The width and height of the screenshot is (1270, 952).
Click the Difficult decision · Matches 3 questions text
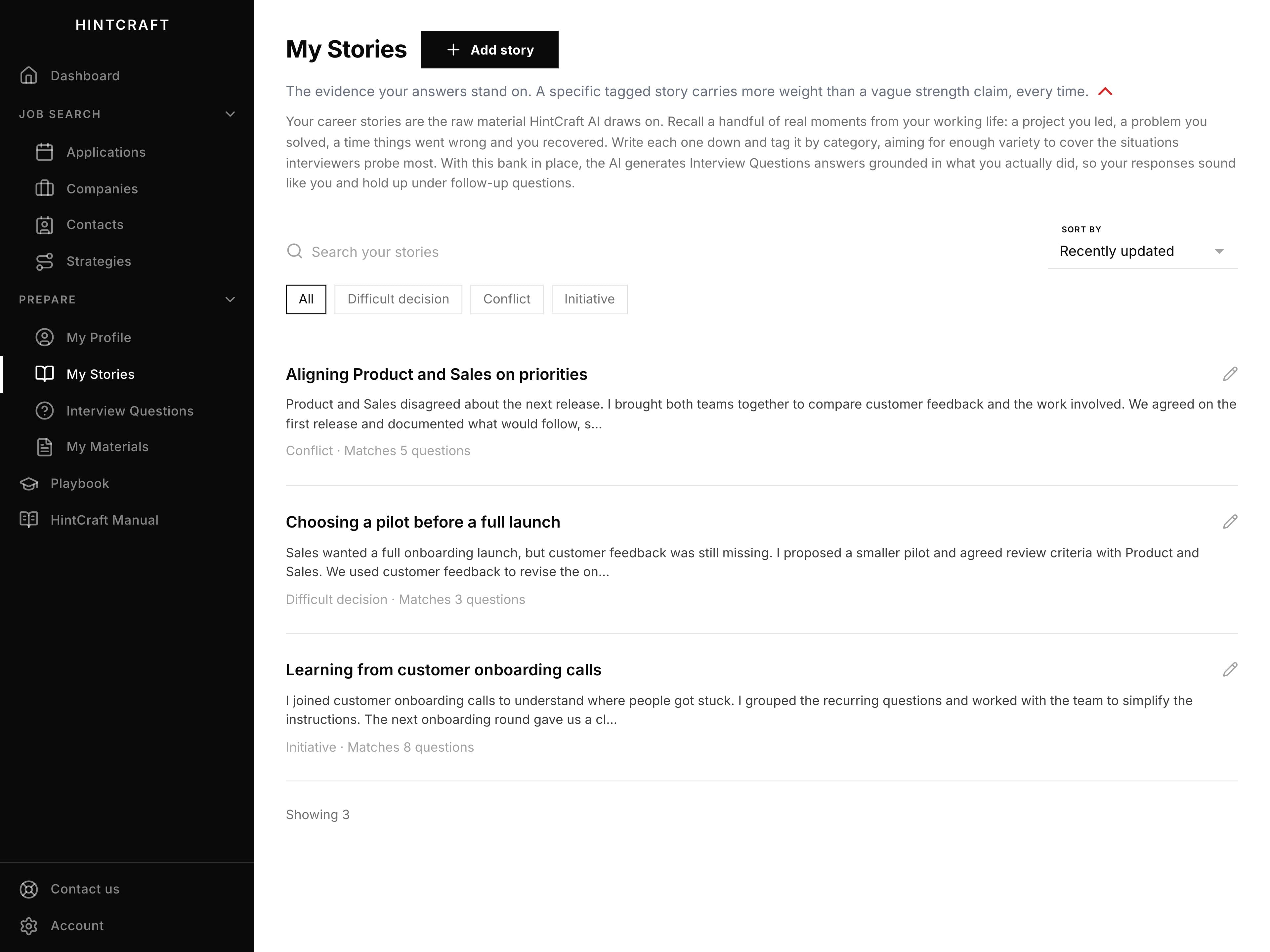click(405, 600)
